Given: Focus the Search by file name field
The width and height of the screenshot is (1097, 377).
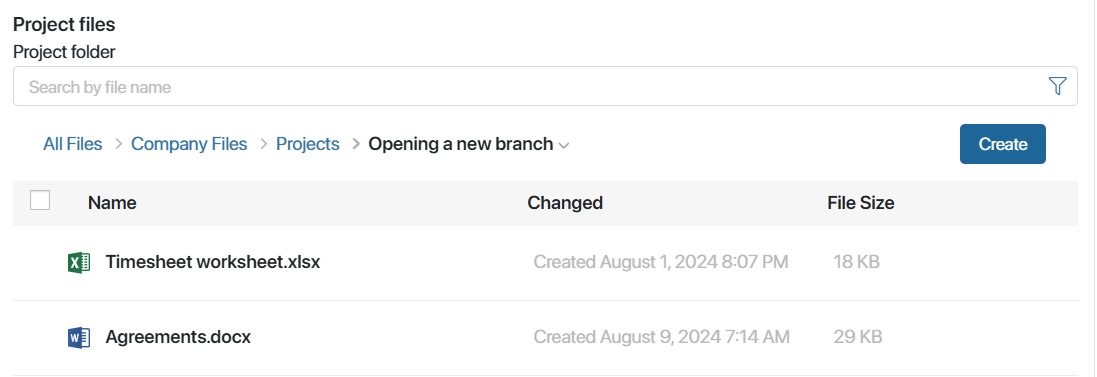Looking at the screenshot, I should point(532,87).
